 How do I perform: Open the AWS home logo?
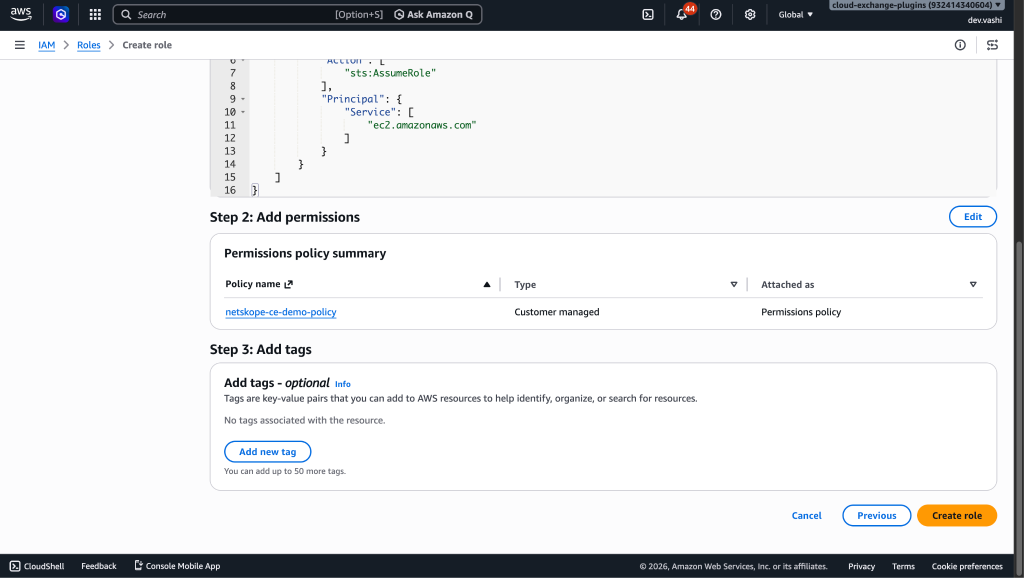21,14
